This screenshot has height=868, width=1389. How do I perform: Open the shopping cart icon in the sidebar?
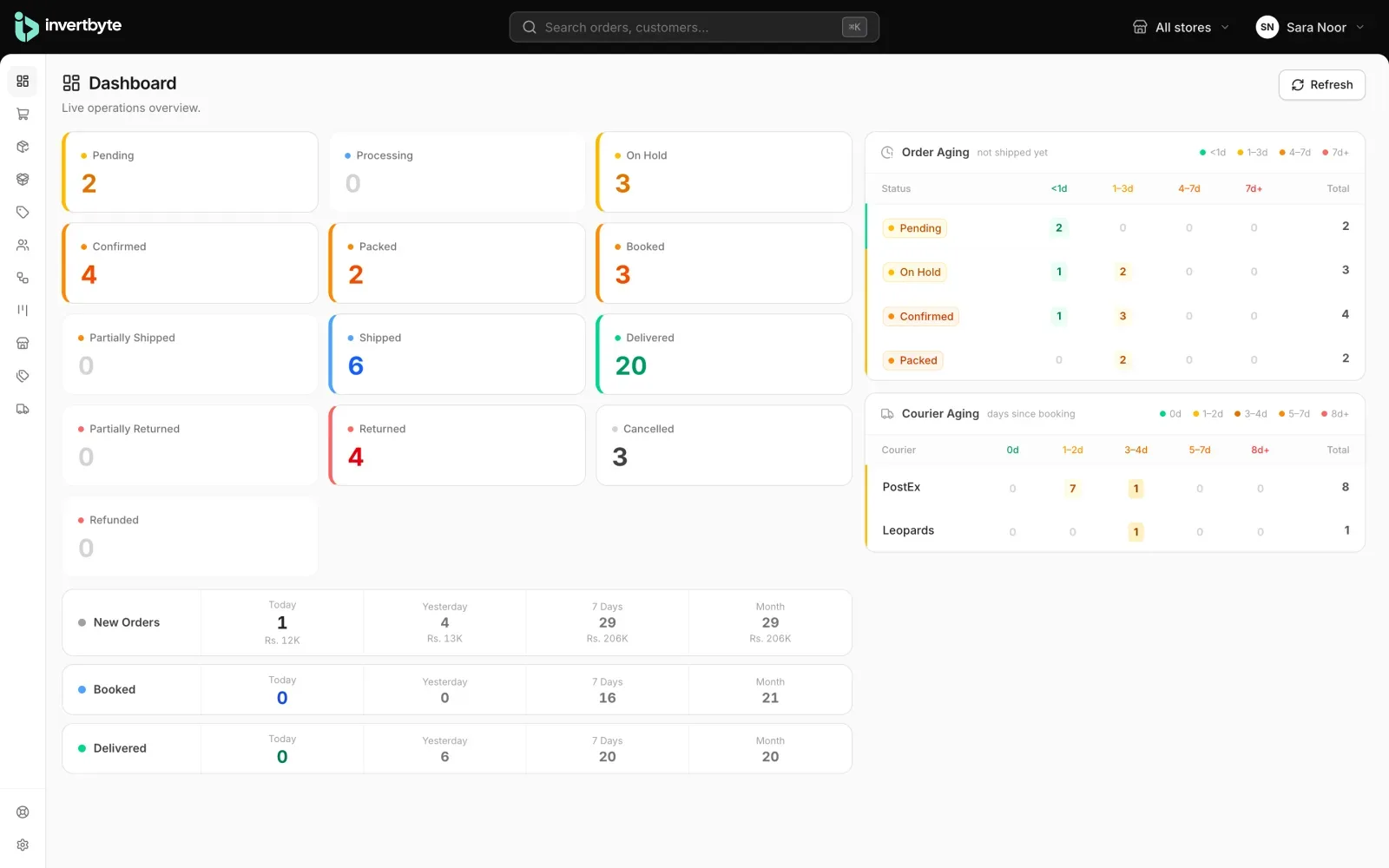pyautogui.click(x=23, y=114)
